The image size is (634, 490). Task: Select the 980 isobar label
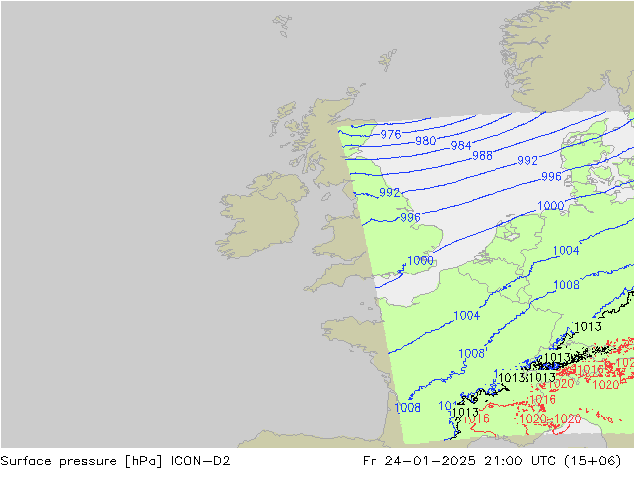coord(425,141)
